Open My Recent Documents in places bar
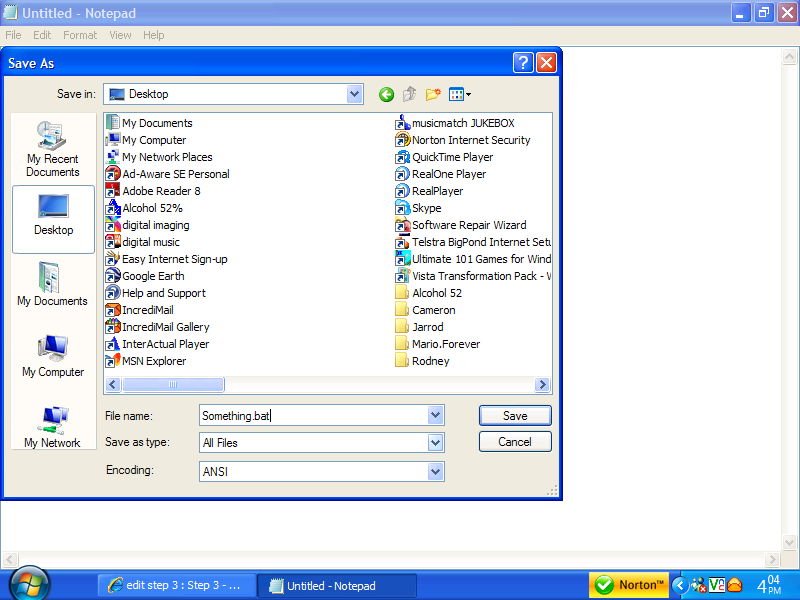 53,149
